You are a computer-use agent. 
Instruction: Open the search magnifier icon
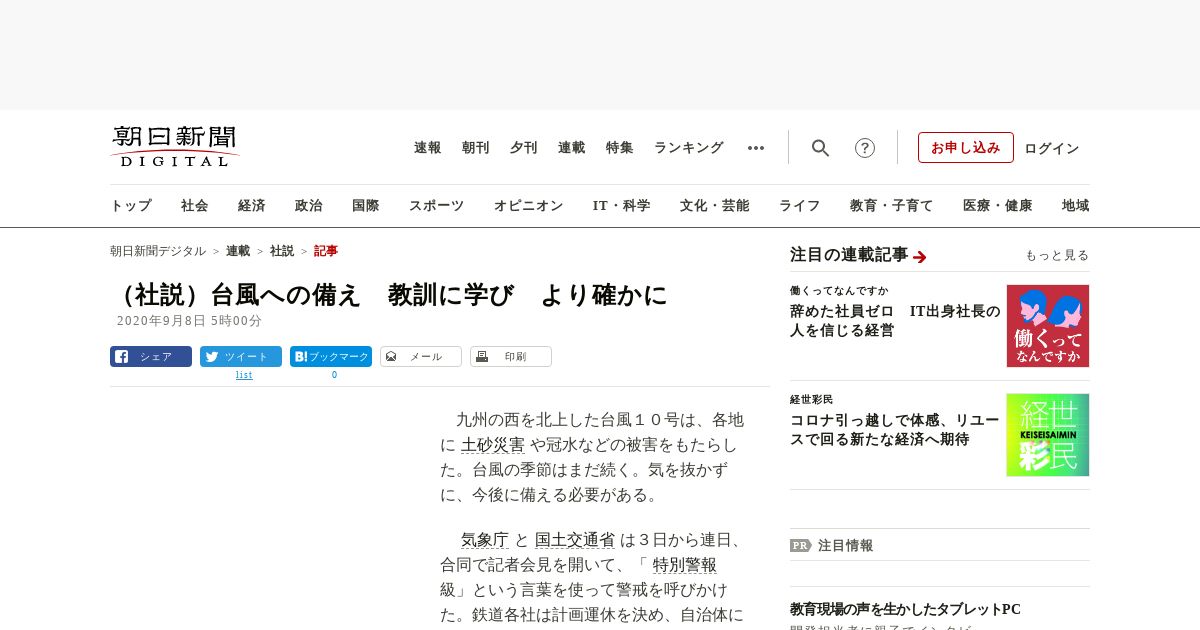[820, 148]
